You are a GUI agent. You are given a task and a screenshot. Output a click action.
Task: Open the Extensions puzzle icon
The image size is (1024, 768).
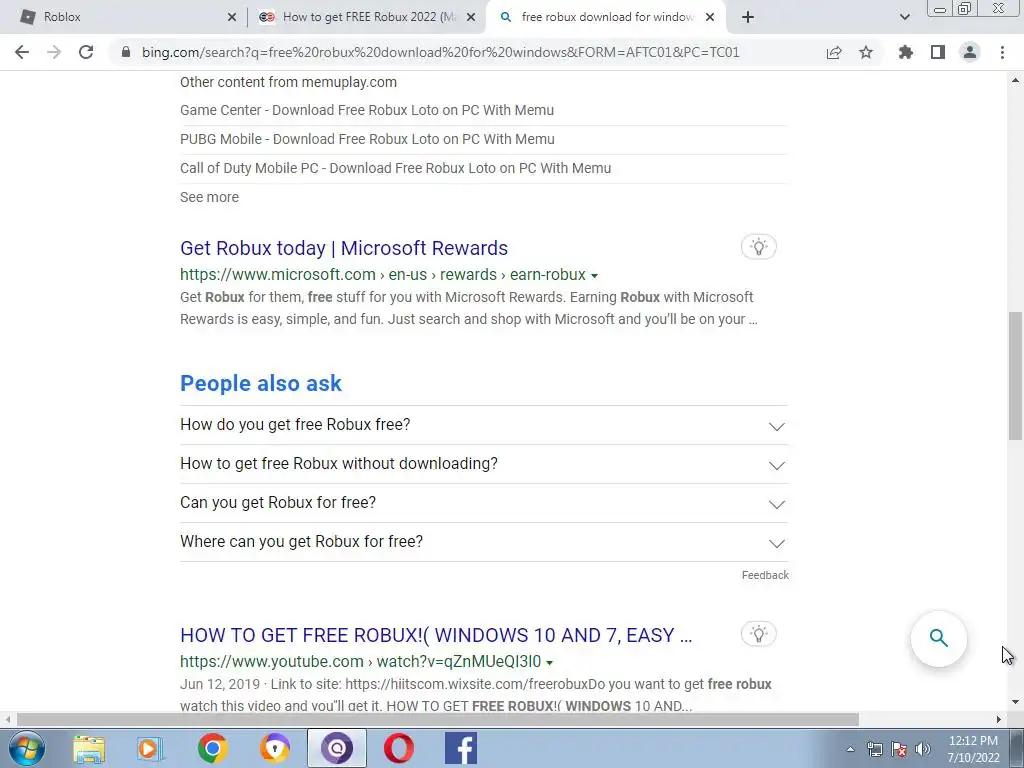point(905,52)
